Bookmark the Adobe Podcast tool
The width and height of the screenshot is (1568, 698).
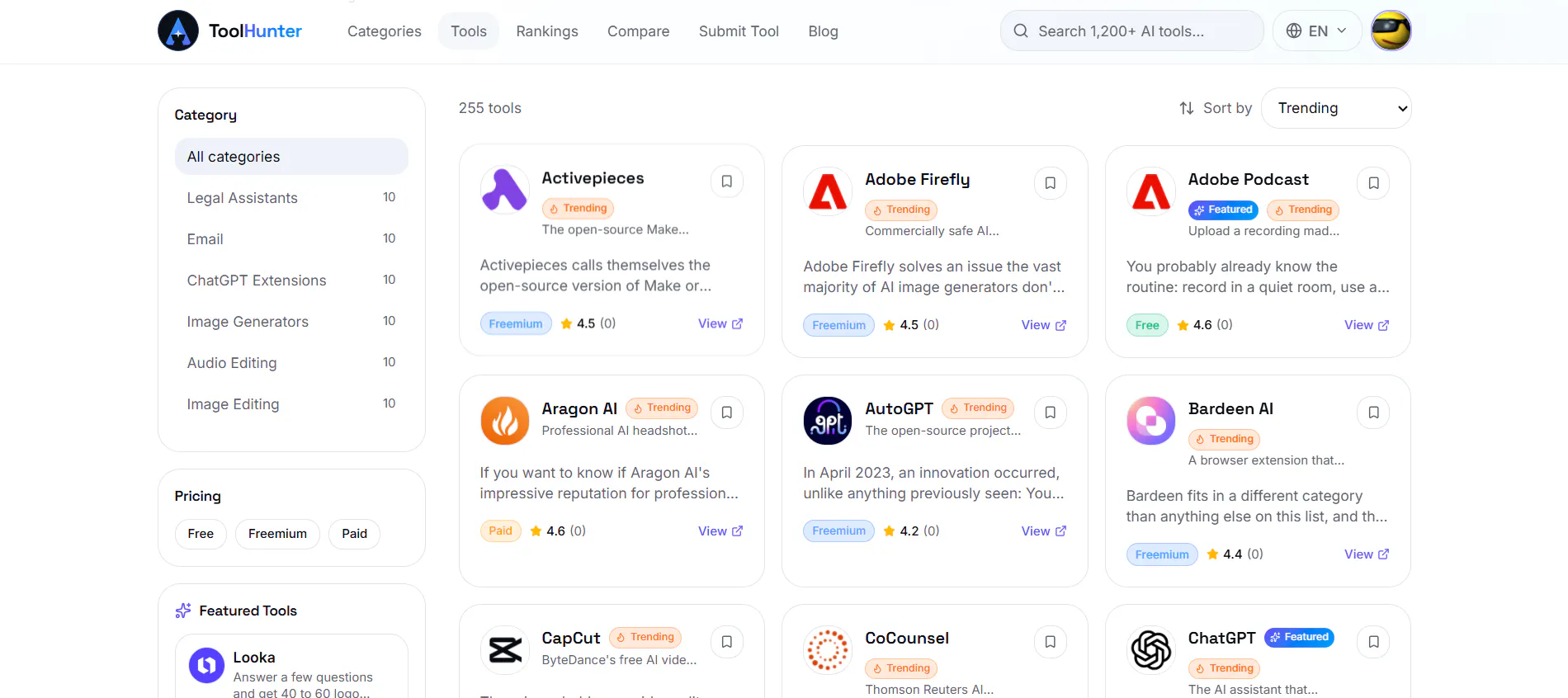[1374, 183]
